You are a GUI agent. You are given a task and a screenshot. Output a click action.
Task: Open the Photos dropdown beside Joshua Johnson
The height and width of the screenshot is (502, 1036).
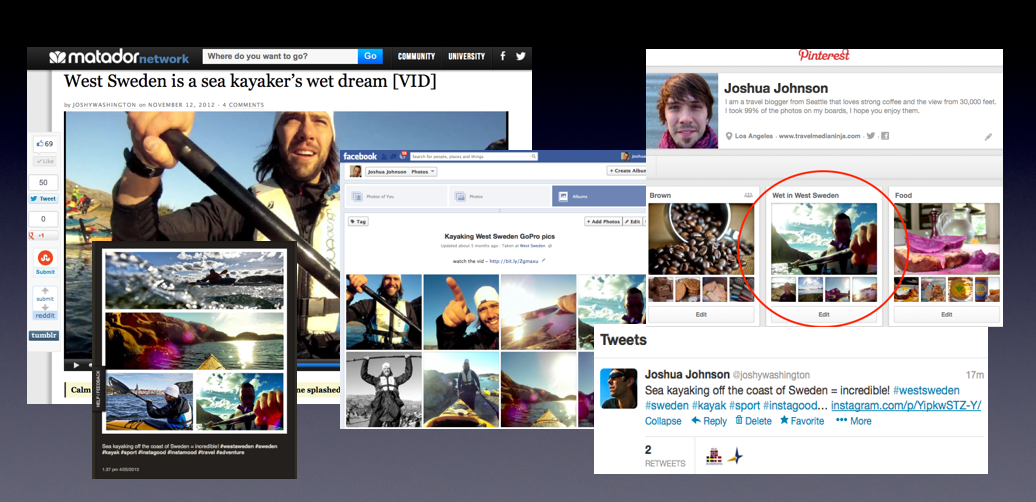point(424,171)
